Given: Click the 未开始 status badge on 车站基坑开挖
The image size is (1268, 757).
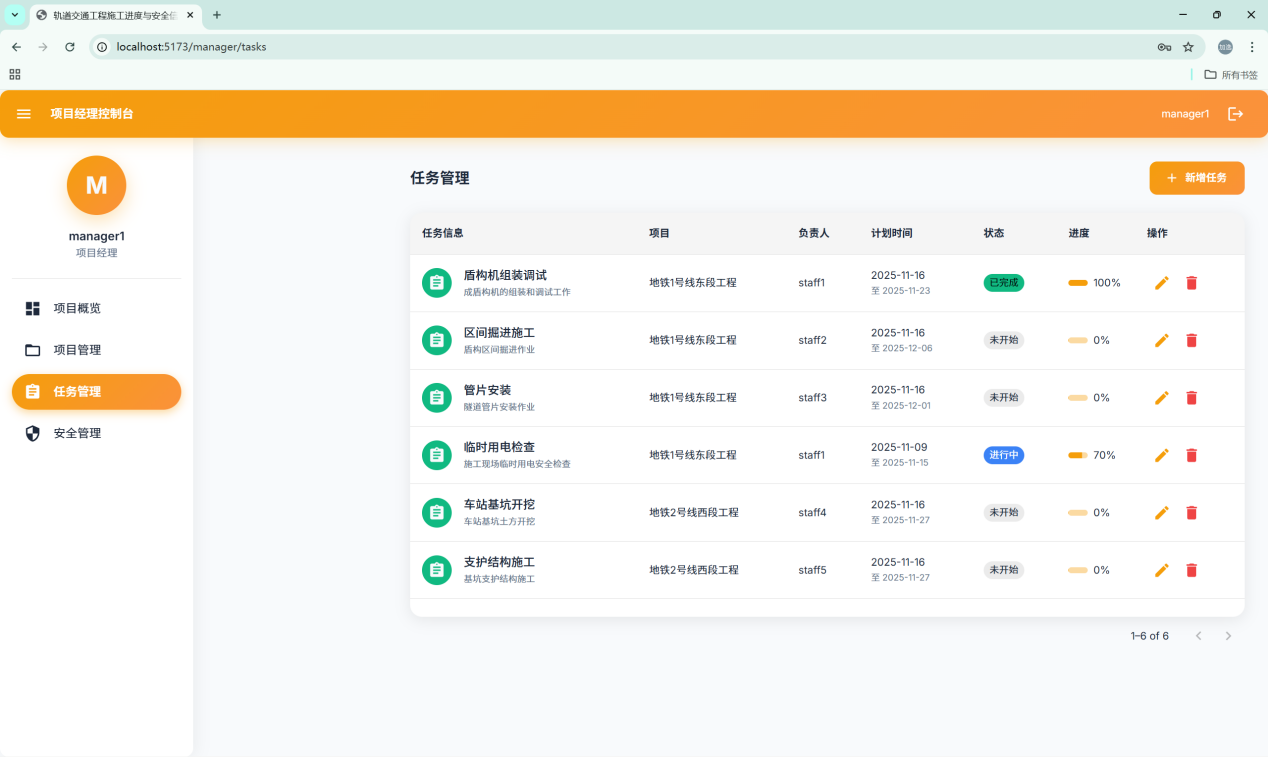Looking at the screenshot, I should point(1003,512).
